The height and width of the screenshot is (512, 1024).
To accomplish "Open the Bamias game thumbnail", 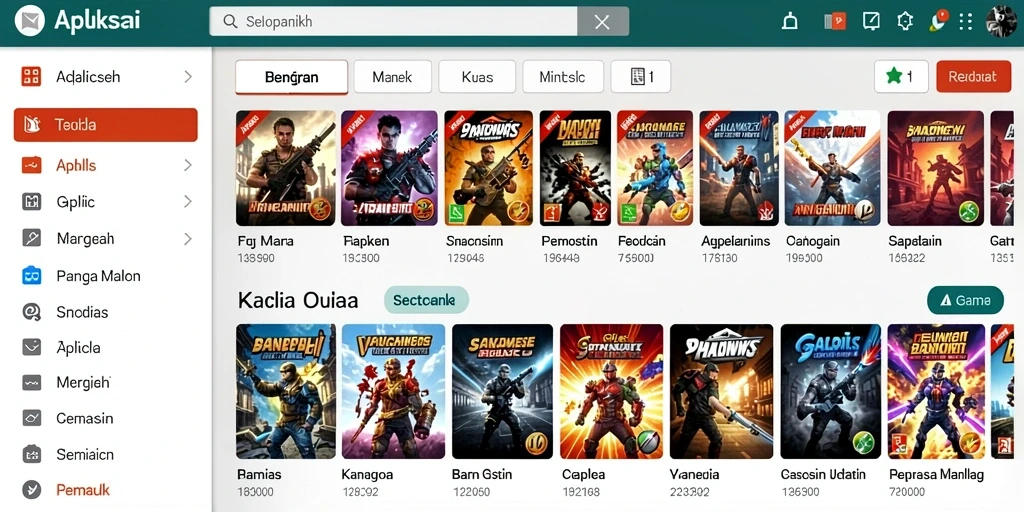I will [x=285, y=391].
